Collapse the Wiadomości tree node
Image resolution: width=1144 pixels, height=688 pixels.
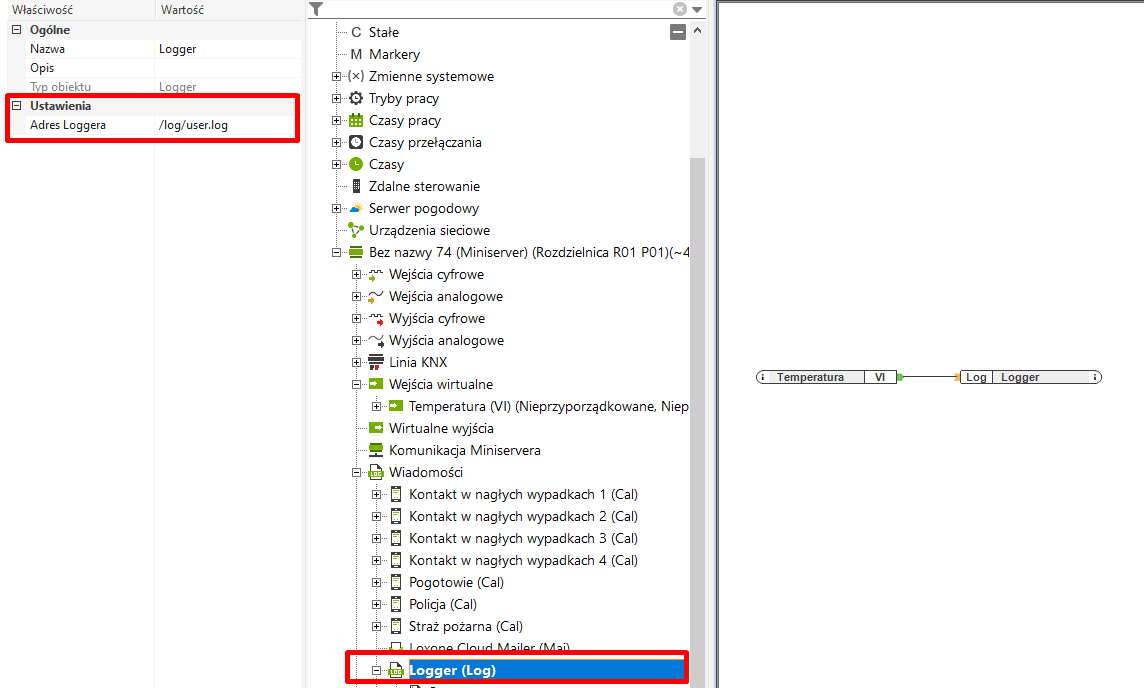(x=357, y=472)
